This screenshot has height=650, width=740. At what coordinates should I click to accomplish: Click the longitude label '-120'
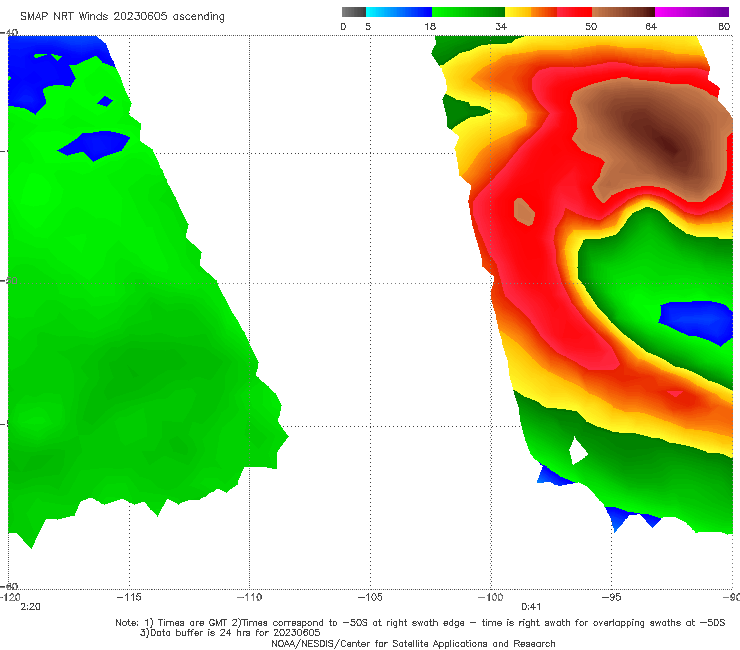tap(10, 597)
